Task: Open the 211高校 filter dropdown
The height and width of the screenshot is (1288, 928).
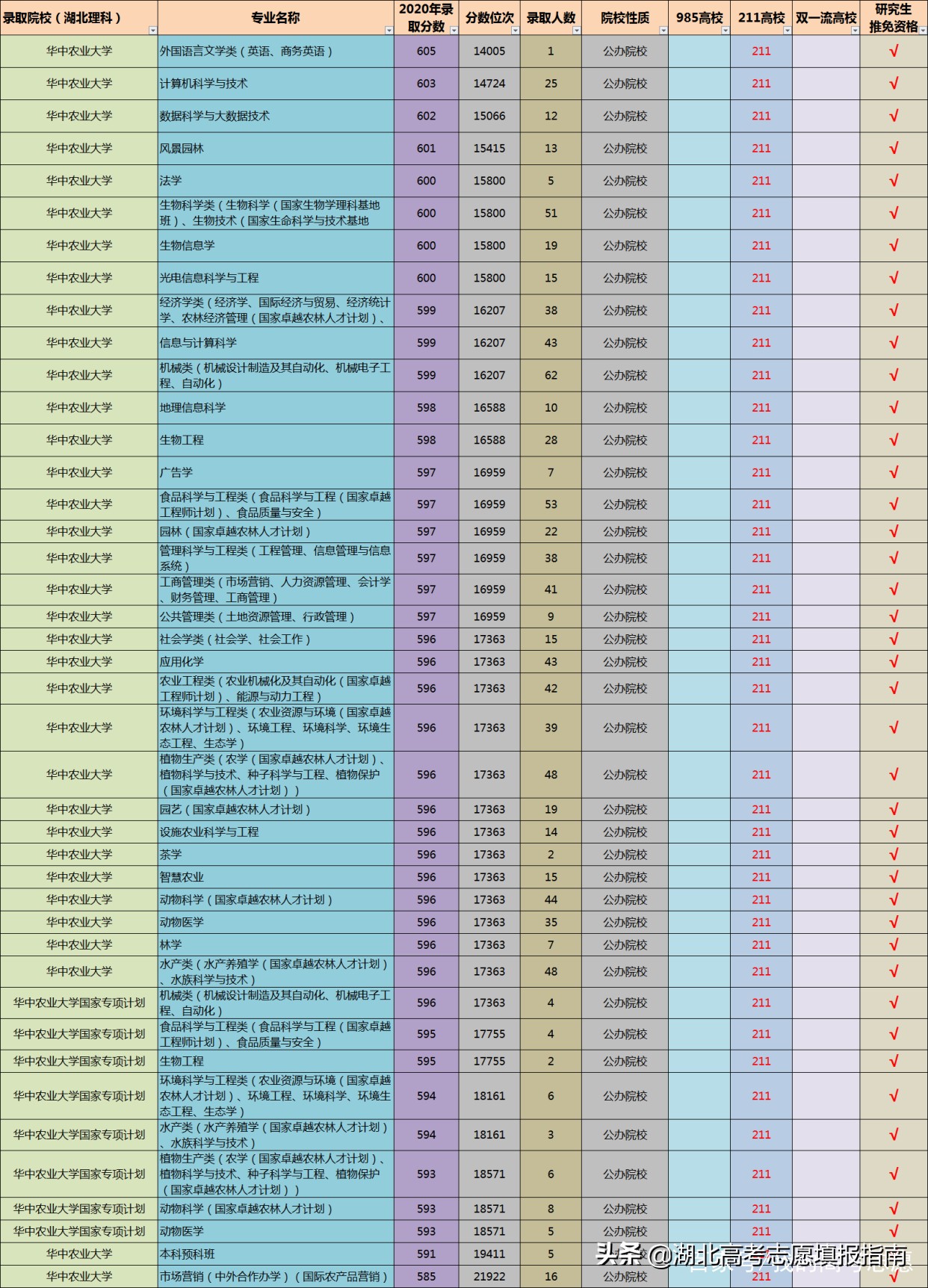Action: [x=787, y=31]
